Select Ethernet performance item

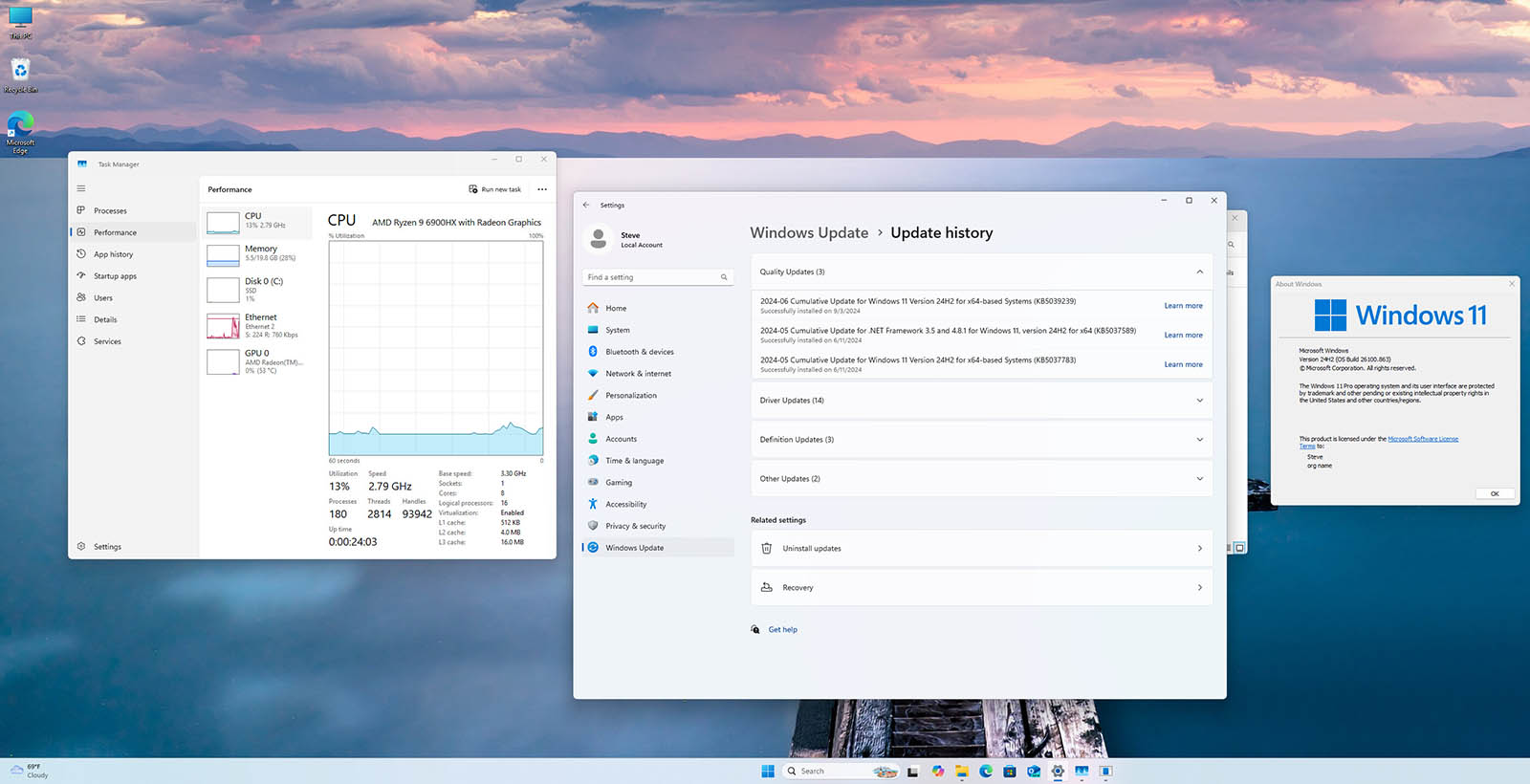[258, 325]
